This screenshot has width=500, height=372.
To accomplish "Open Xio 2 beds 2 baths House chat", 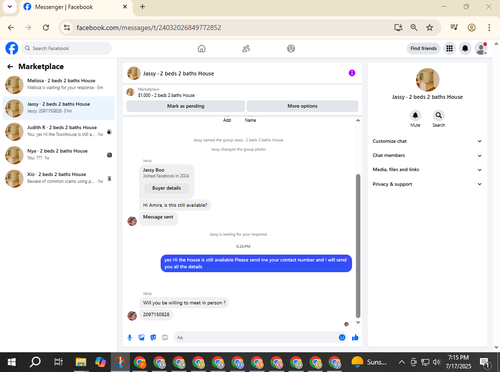I will point(59,178).
